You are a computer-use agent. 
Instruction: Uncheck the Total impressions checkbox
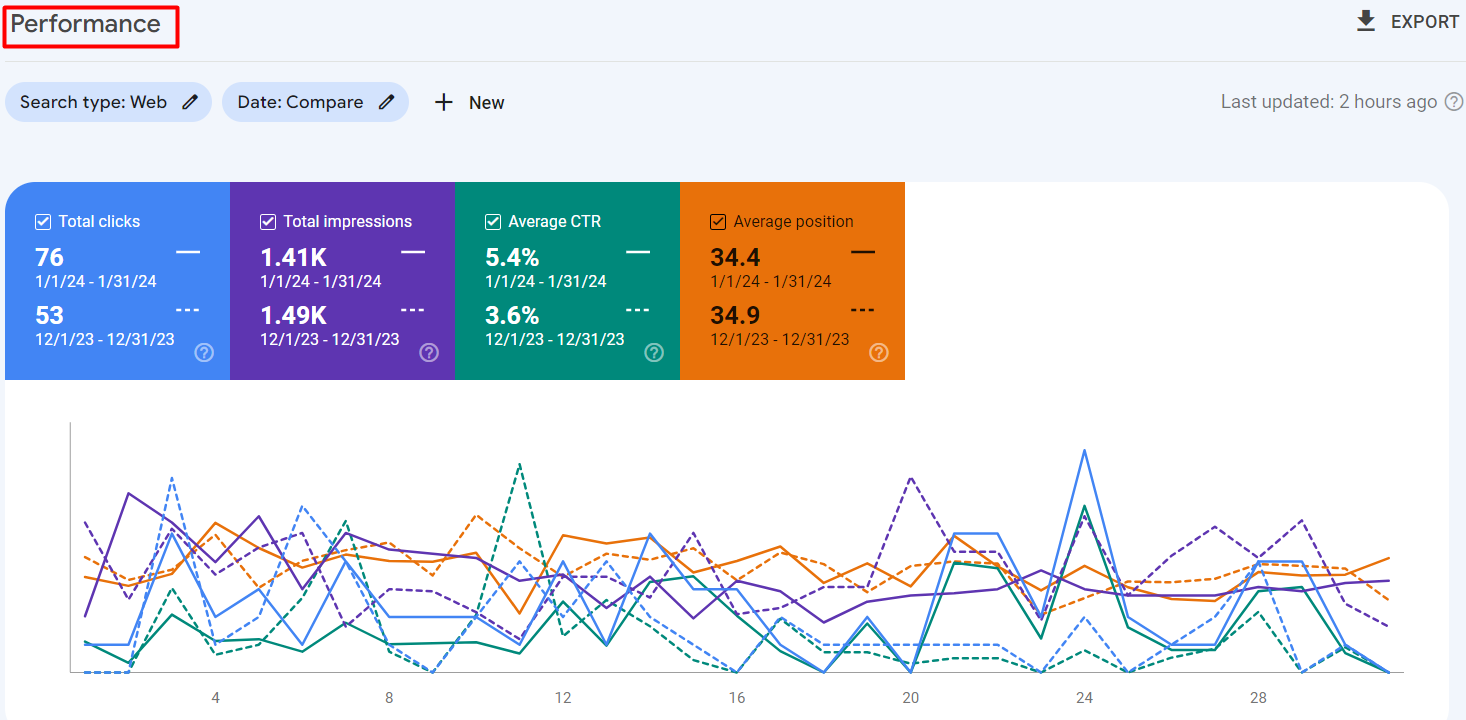(268, 222)
